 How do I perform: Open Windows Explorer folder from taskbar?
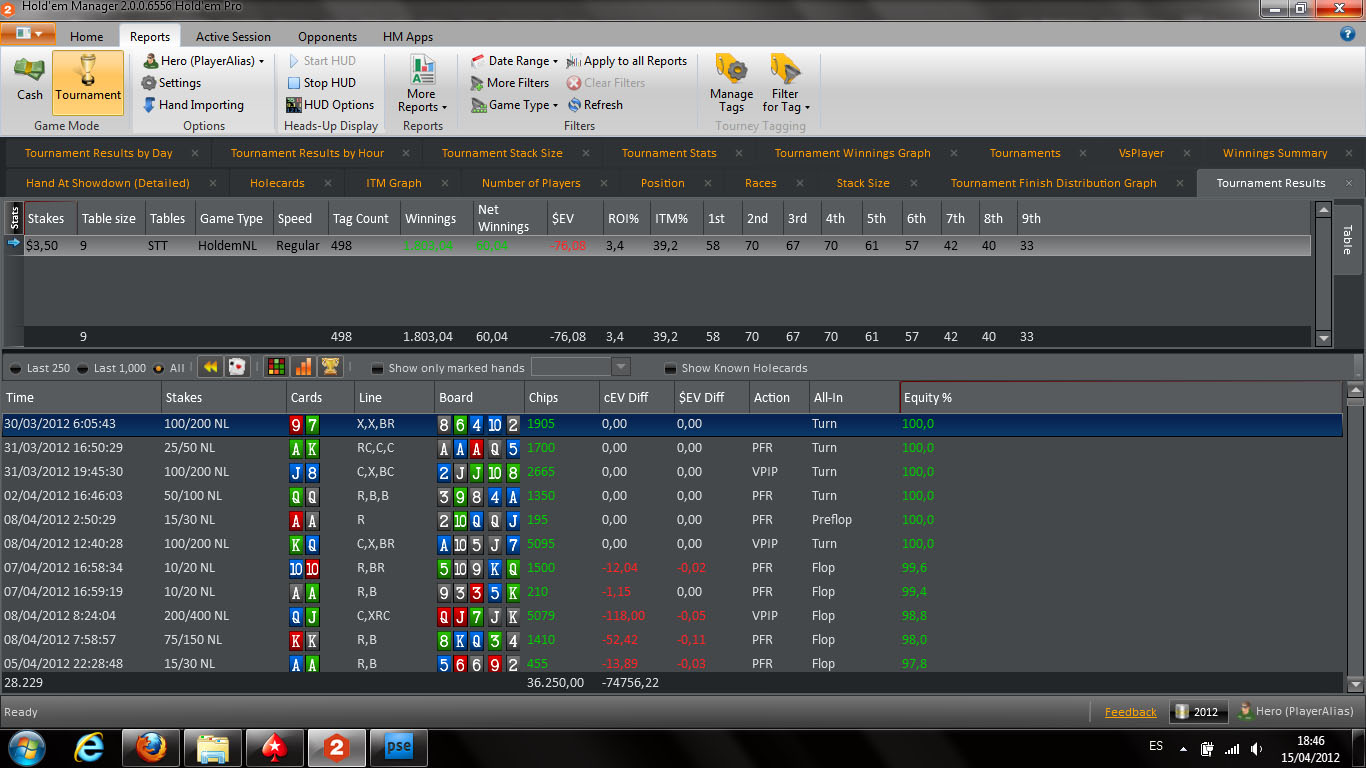[x=213, y=747]
